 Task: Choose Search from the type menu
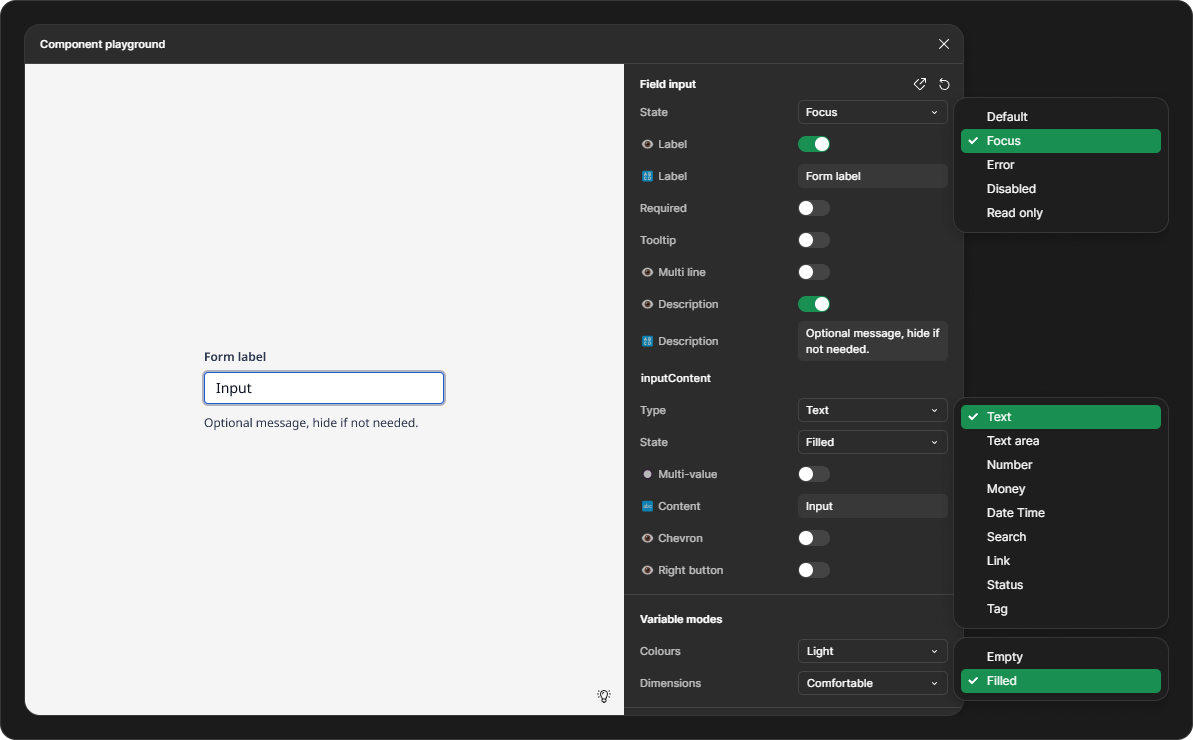tap(1061, 537)
